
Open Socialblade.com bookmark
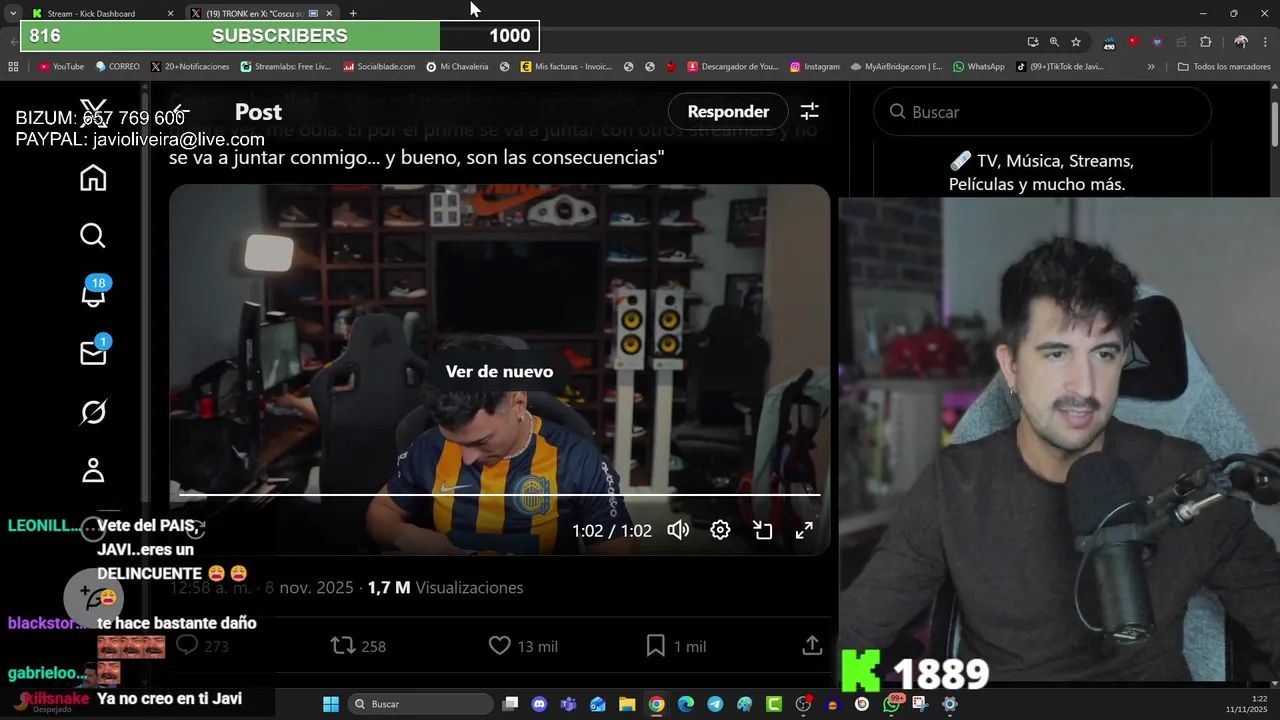tap(379, 67)
